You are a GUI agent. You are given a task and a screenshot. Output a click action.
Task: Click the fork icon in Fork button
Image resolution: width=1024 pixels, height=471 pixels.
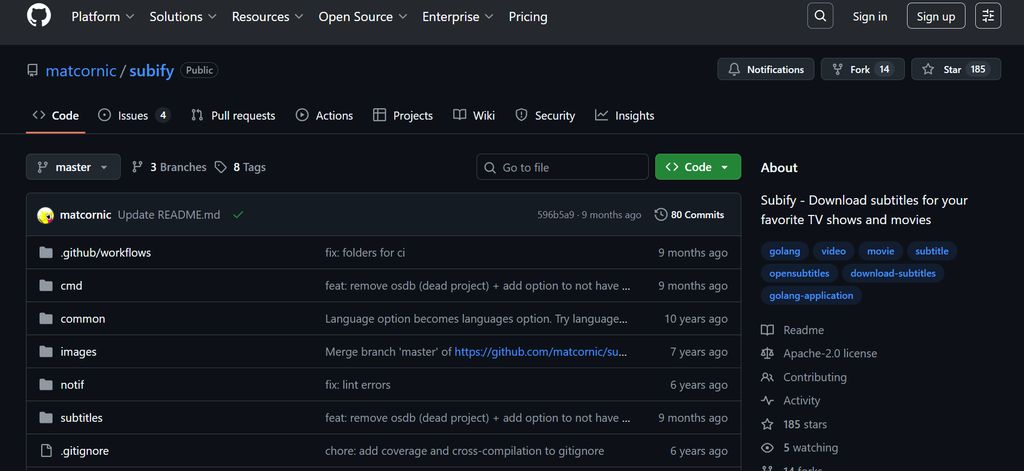(x=837, y=69)
